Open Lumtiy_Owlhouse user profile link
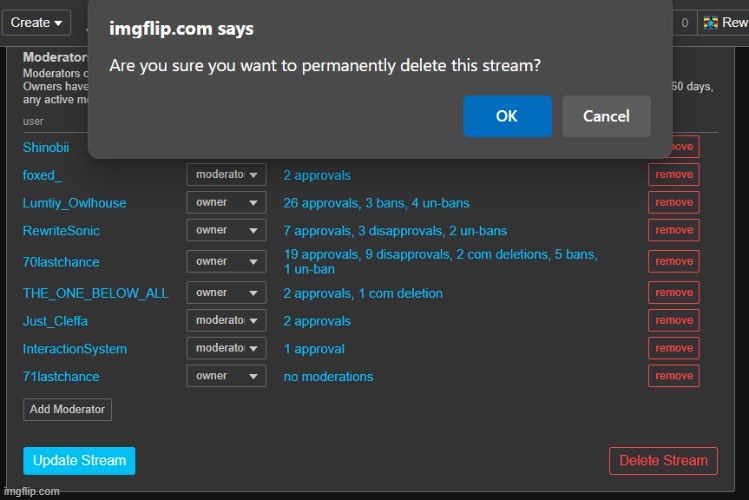 point(75,203)
